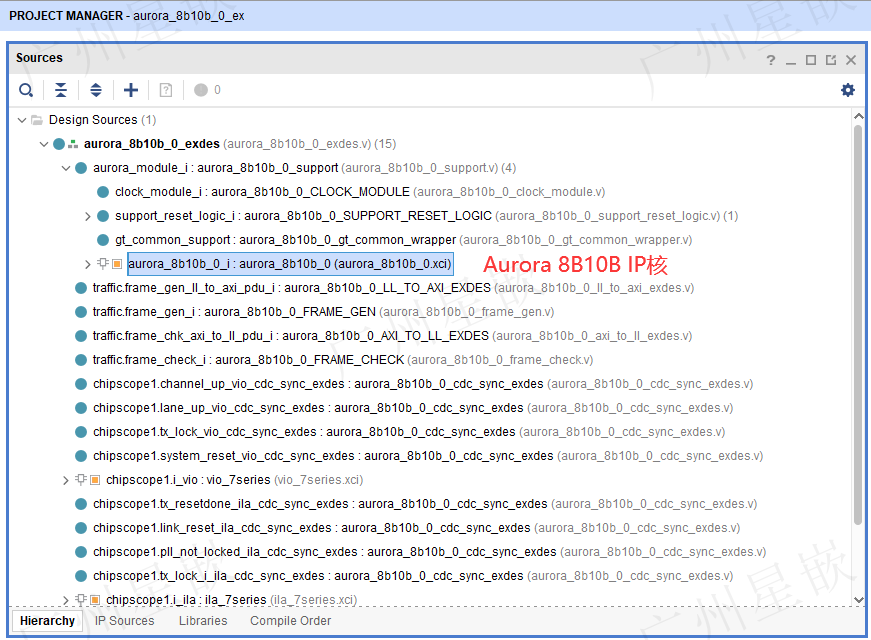Float the Sources panel with popout icon
This screenshot has width=871, height=640.
click(831, 60)
